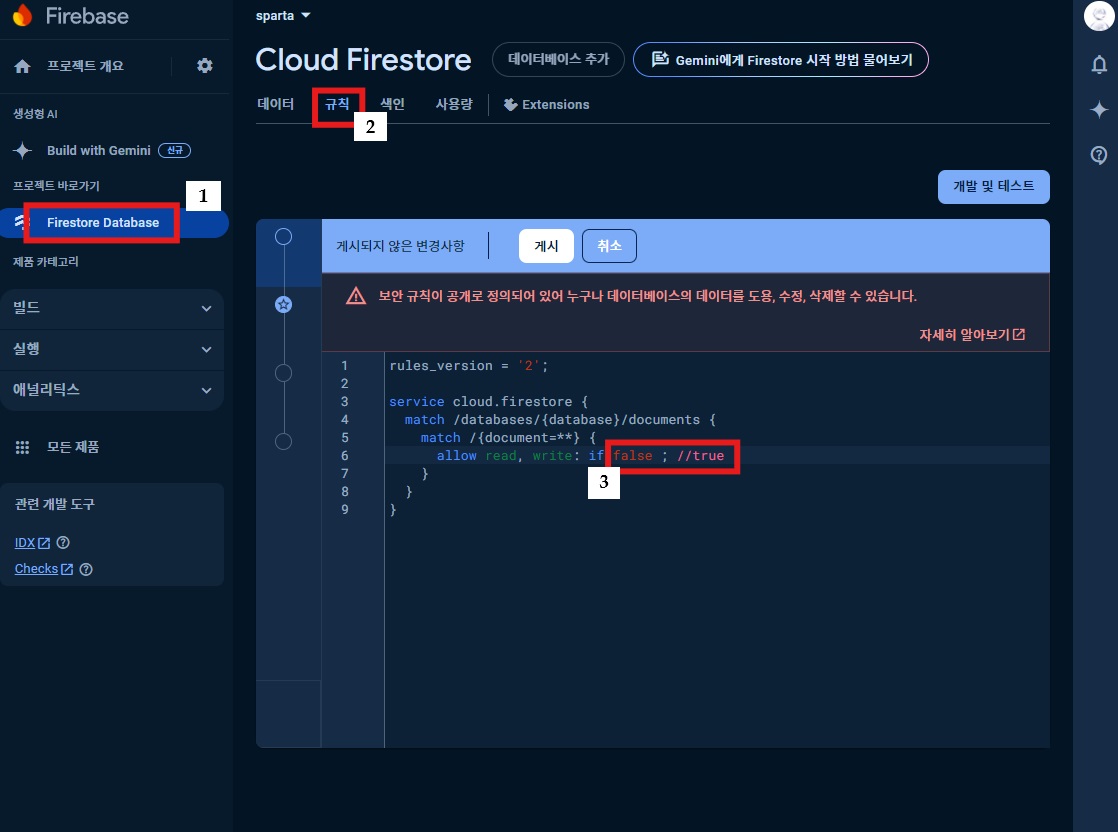The image size is (1118, 832).
Task: Open the user account avatar
Action: [1099, 16]
